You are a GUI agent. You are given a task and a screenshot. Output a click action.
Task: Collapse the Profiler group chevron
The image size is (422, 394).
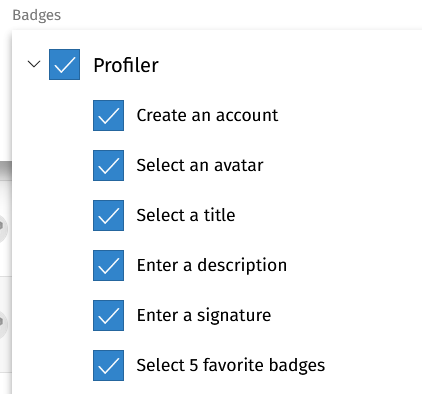pos(34,64)
